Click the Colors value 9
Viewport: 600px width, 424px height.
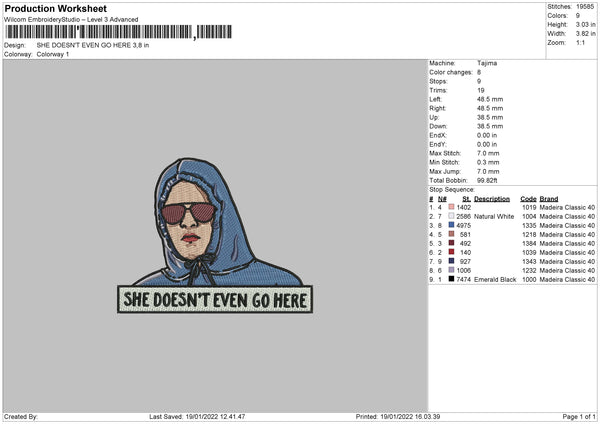pos(578,16)
